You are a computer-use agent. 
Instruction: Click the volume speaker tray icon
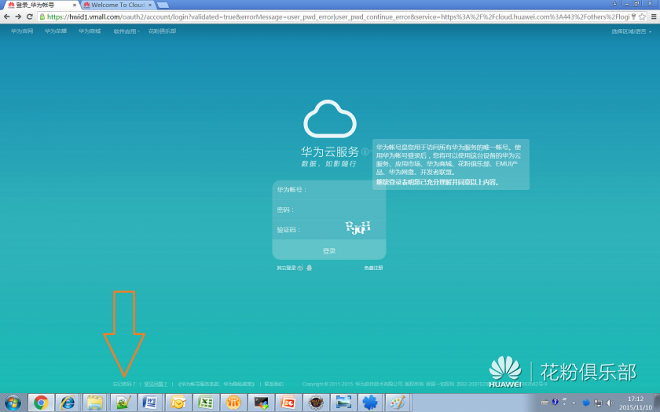[610, 403]
